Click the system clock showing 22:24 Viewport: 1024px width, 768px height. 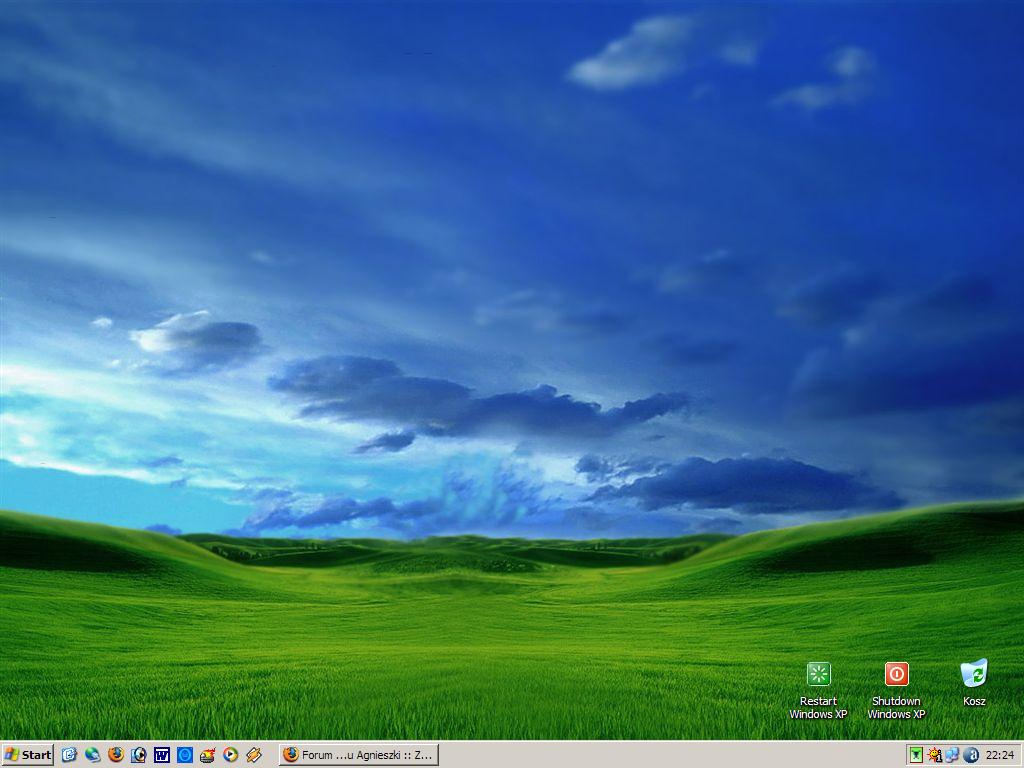coord(999,755)
